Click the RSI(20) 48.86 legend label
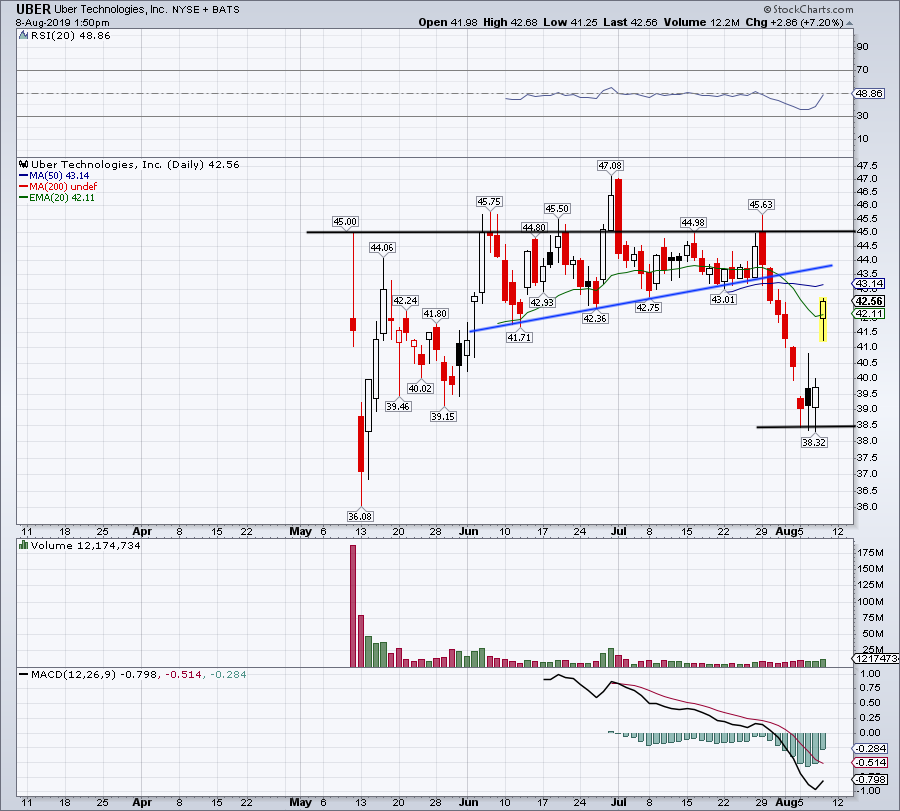This screenshot has width=900, height=811. coord(71,36)
